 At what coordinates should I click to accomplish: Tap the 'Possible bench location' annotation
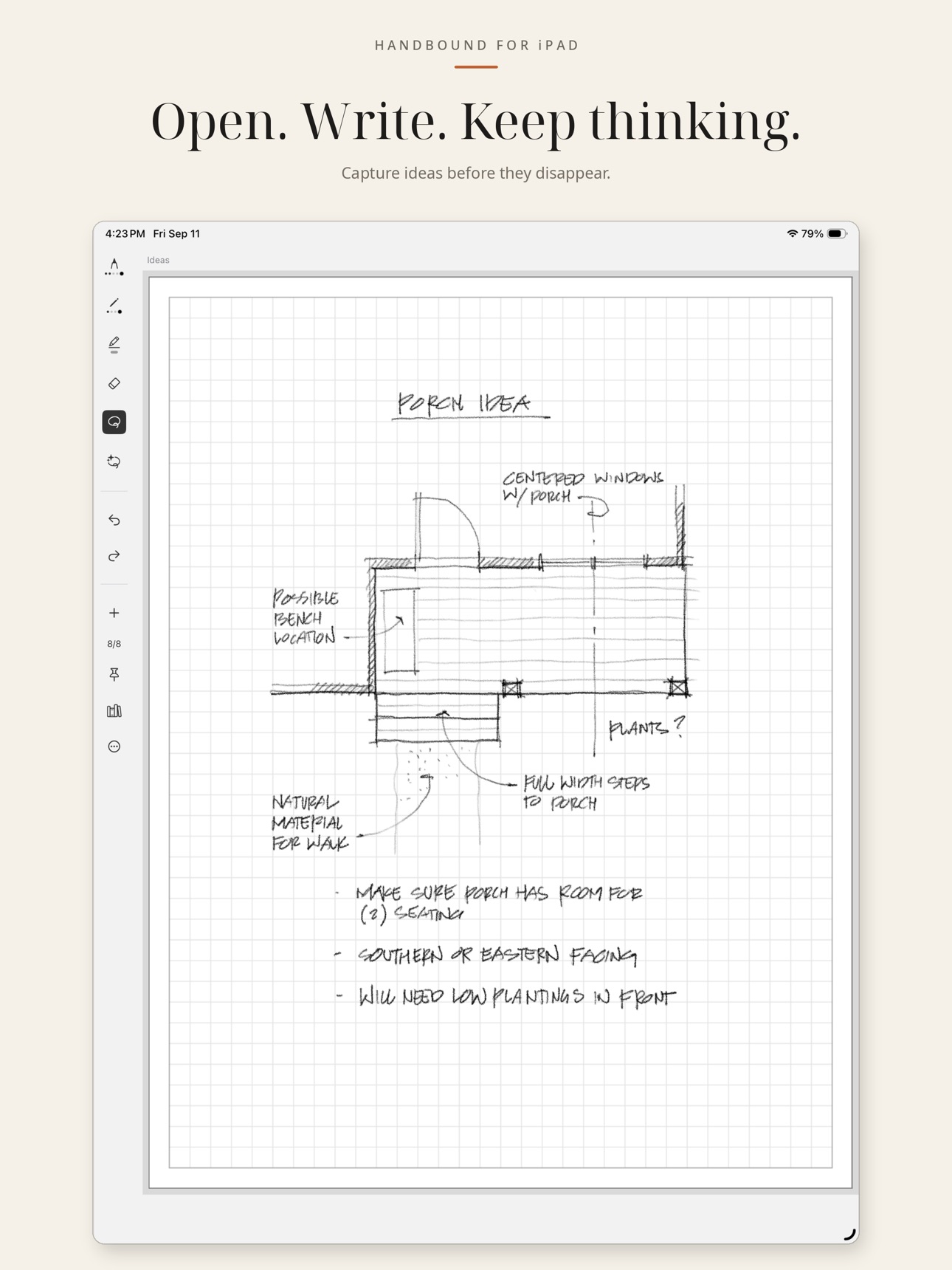(307, 617)
